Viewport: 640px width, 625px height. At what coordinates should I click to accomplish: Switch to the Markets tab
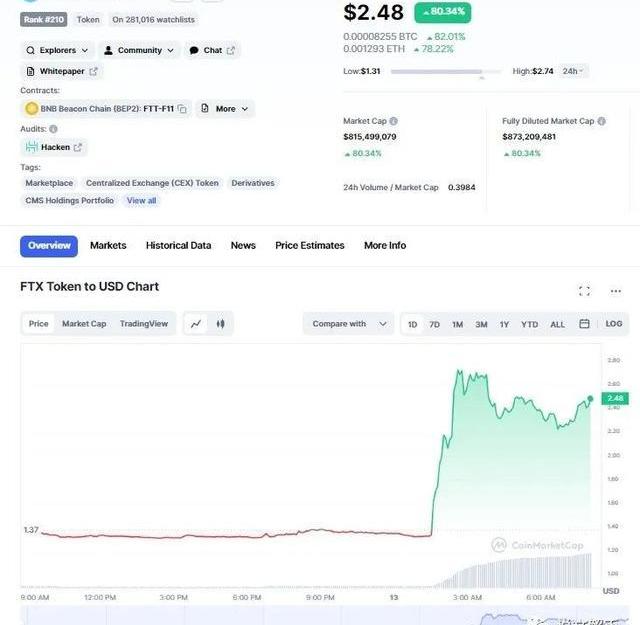tap(108, 245)
